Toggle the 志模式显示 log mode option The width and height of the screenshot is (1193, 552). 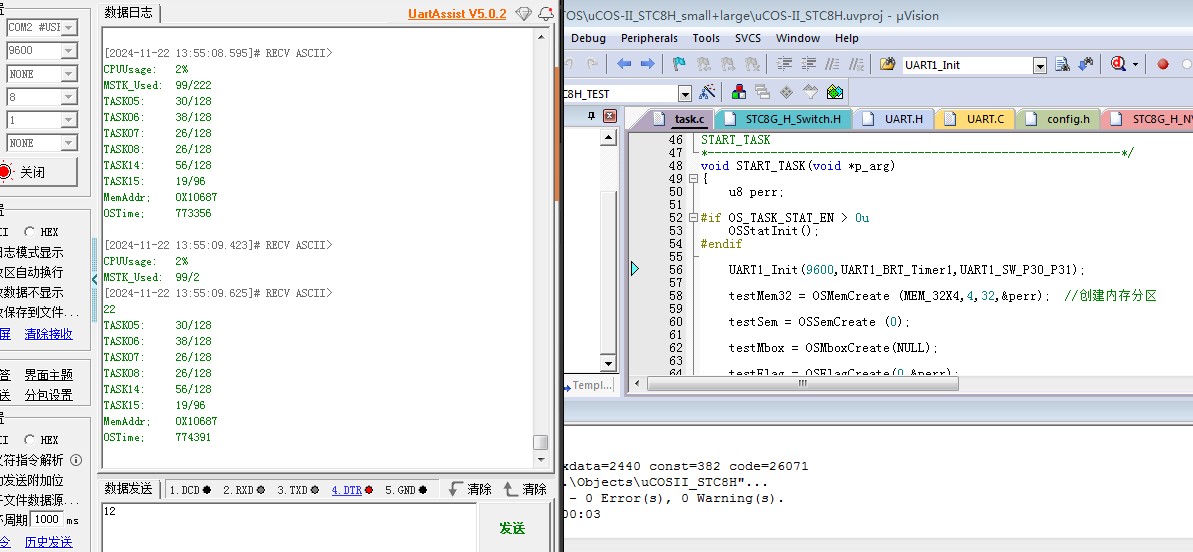(x=31, y=252)
